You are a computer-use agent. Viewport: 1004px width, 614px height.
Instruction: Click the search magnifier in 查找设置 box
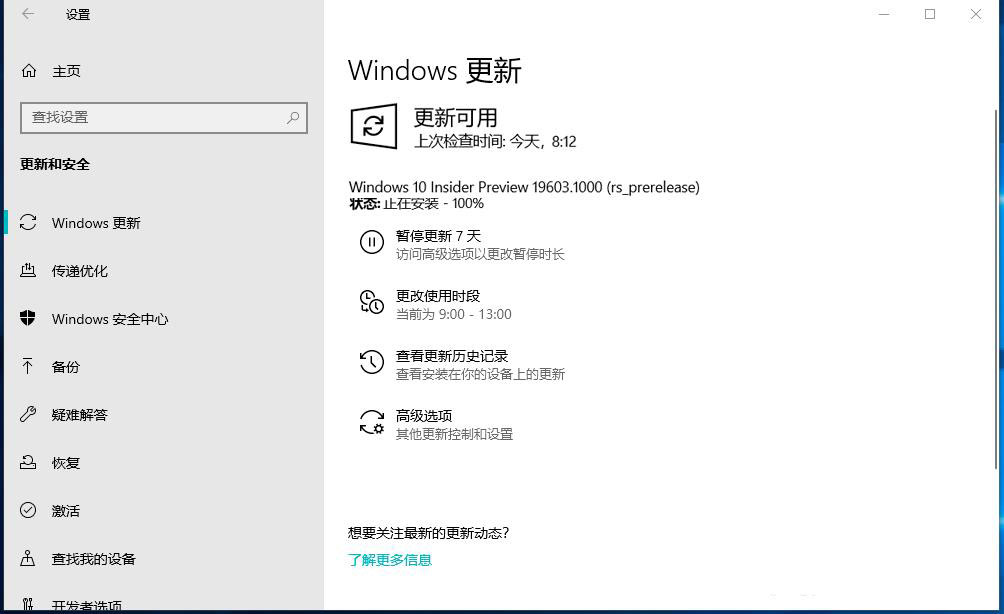pyautogui.click(x=293, y=117)
